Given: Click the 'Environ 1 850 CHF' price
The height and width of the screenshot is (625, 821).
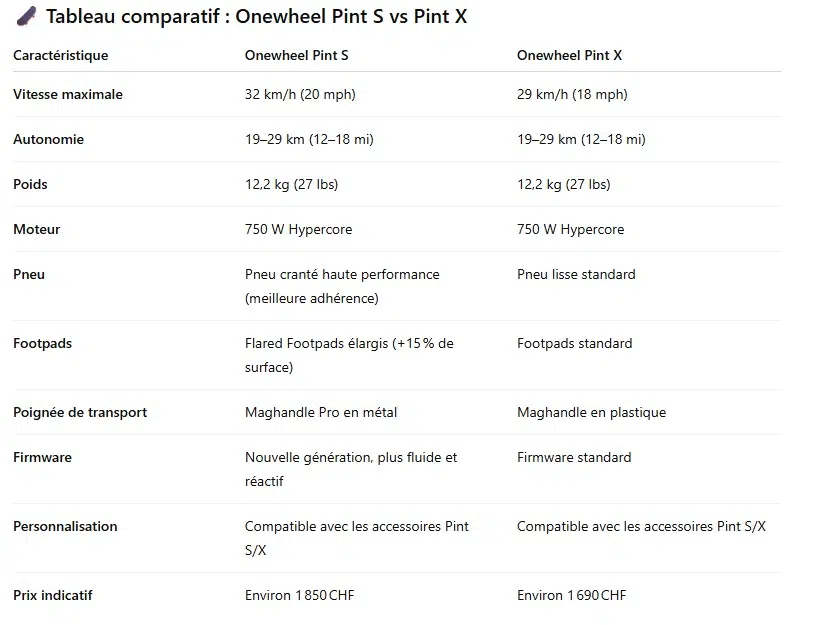Looking at the screenshot, I should 299,596.
